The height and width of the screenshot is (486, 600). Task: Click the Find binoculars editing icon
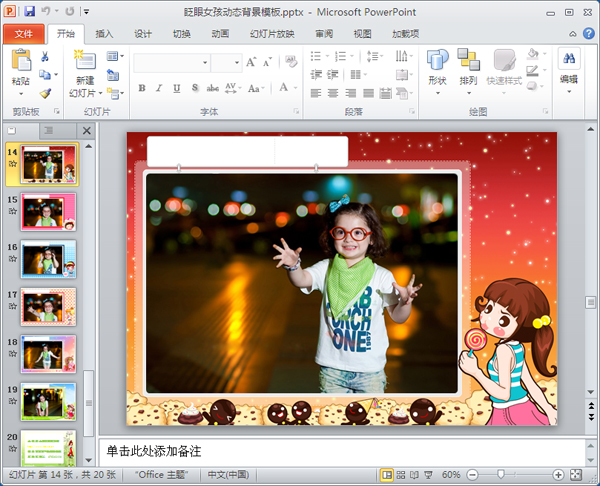point(569,58)
